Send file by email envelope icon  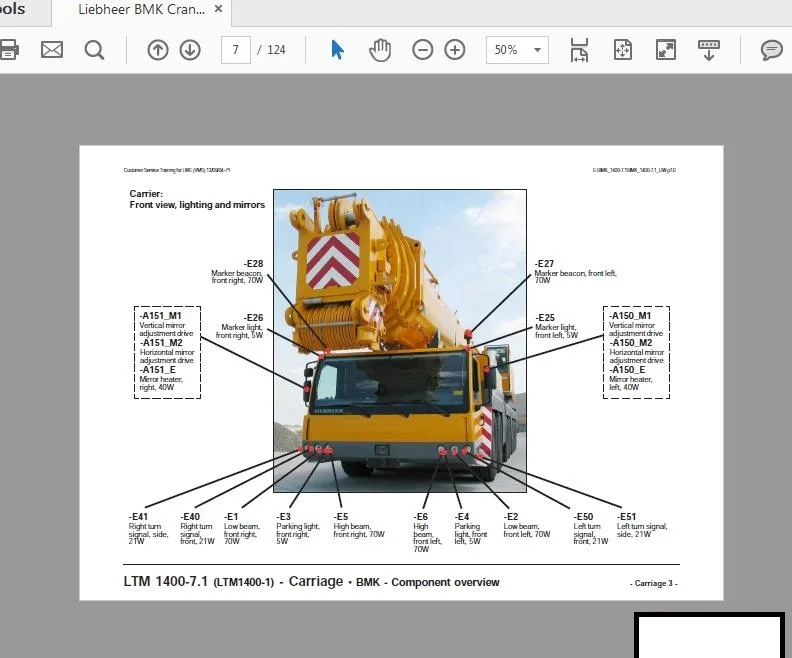coord(52,49)
